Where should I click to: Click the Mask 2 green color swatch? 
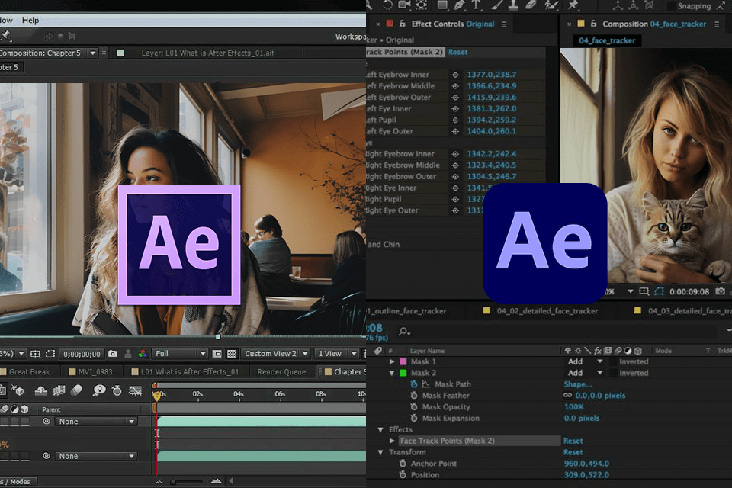coord(403,373)
